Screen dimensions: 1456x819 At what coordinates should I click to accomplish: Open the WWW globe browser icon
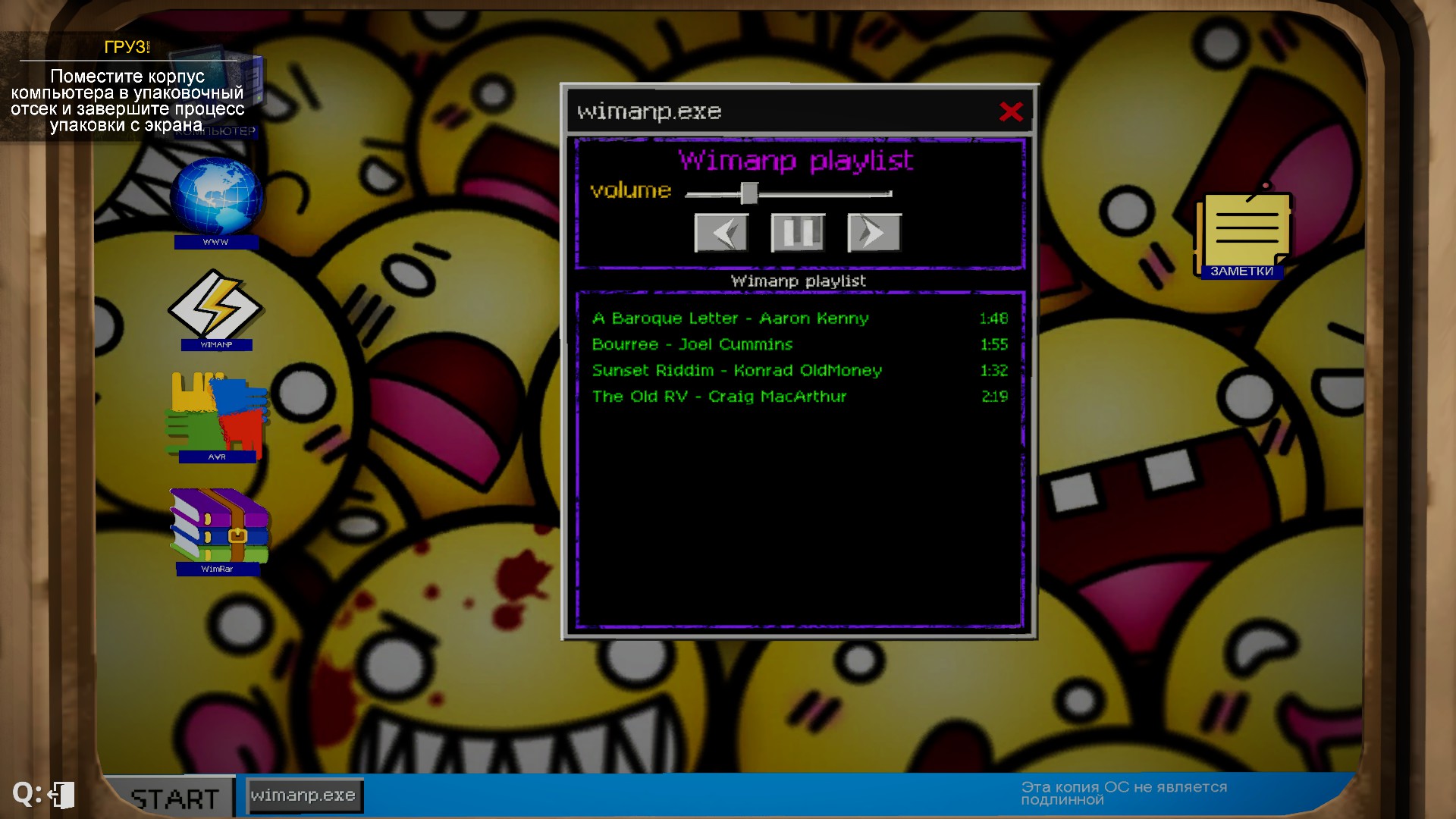[216, 201]
